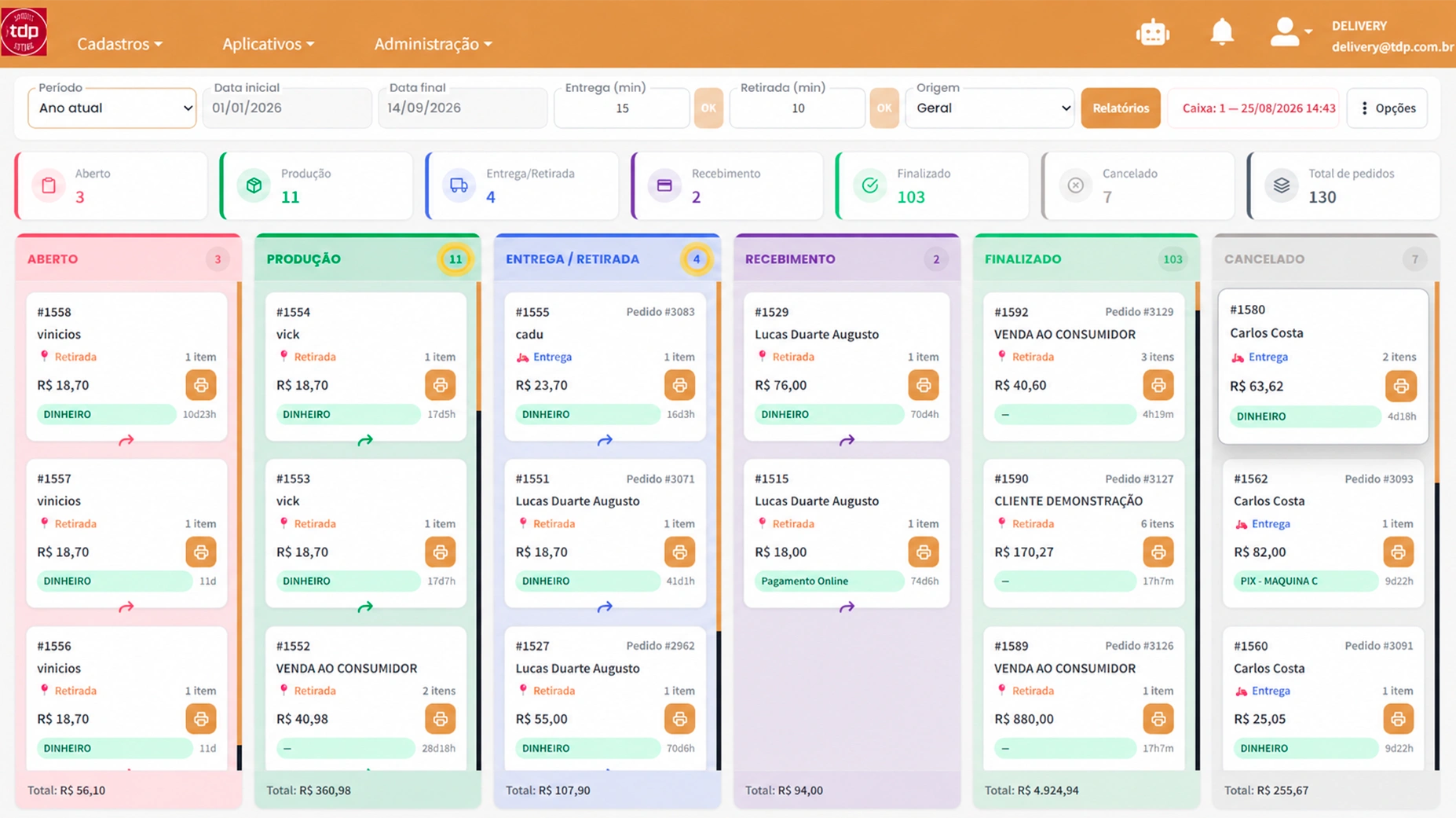Select the Cancelado summary card
Image resolution: width=1456 pixels, height=818 pixels.
pos(1138,185)
